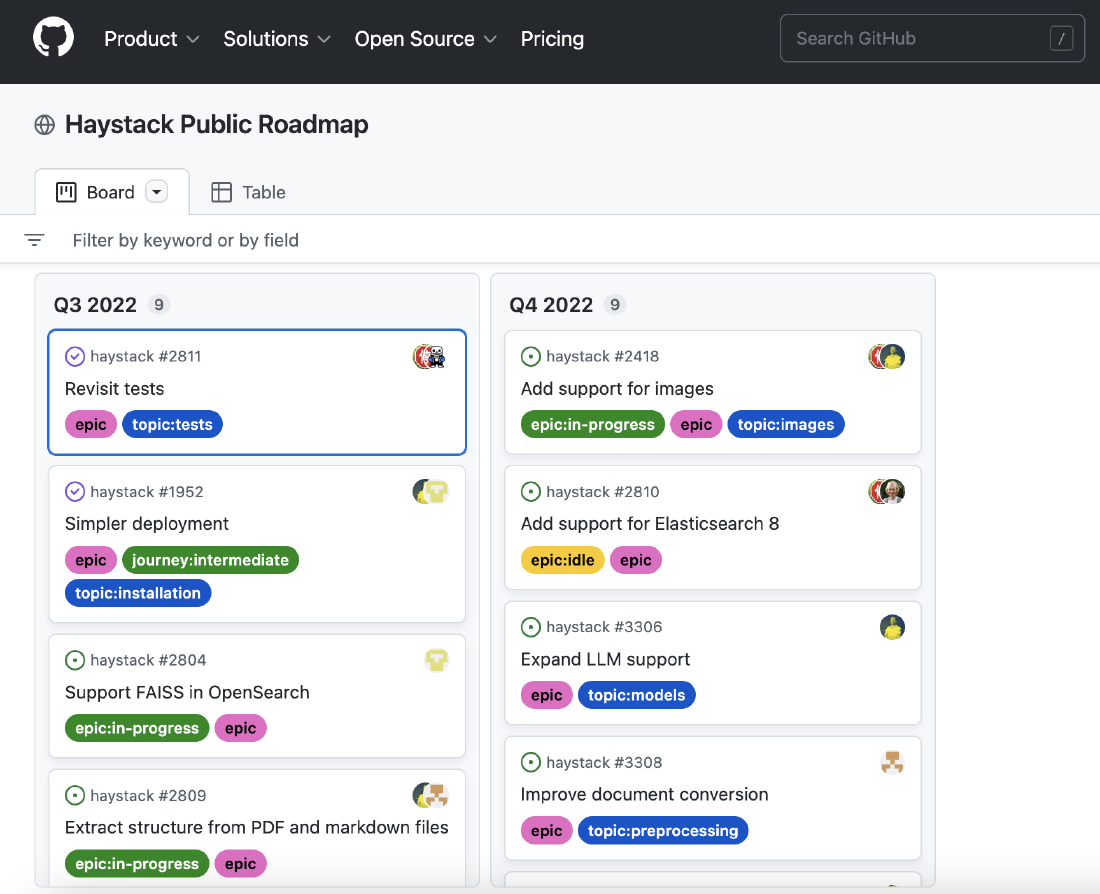The height and width of the screenshot is (894, 1100).
Task: Click the GitHub Octocat logo
Action: (53, 39)
